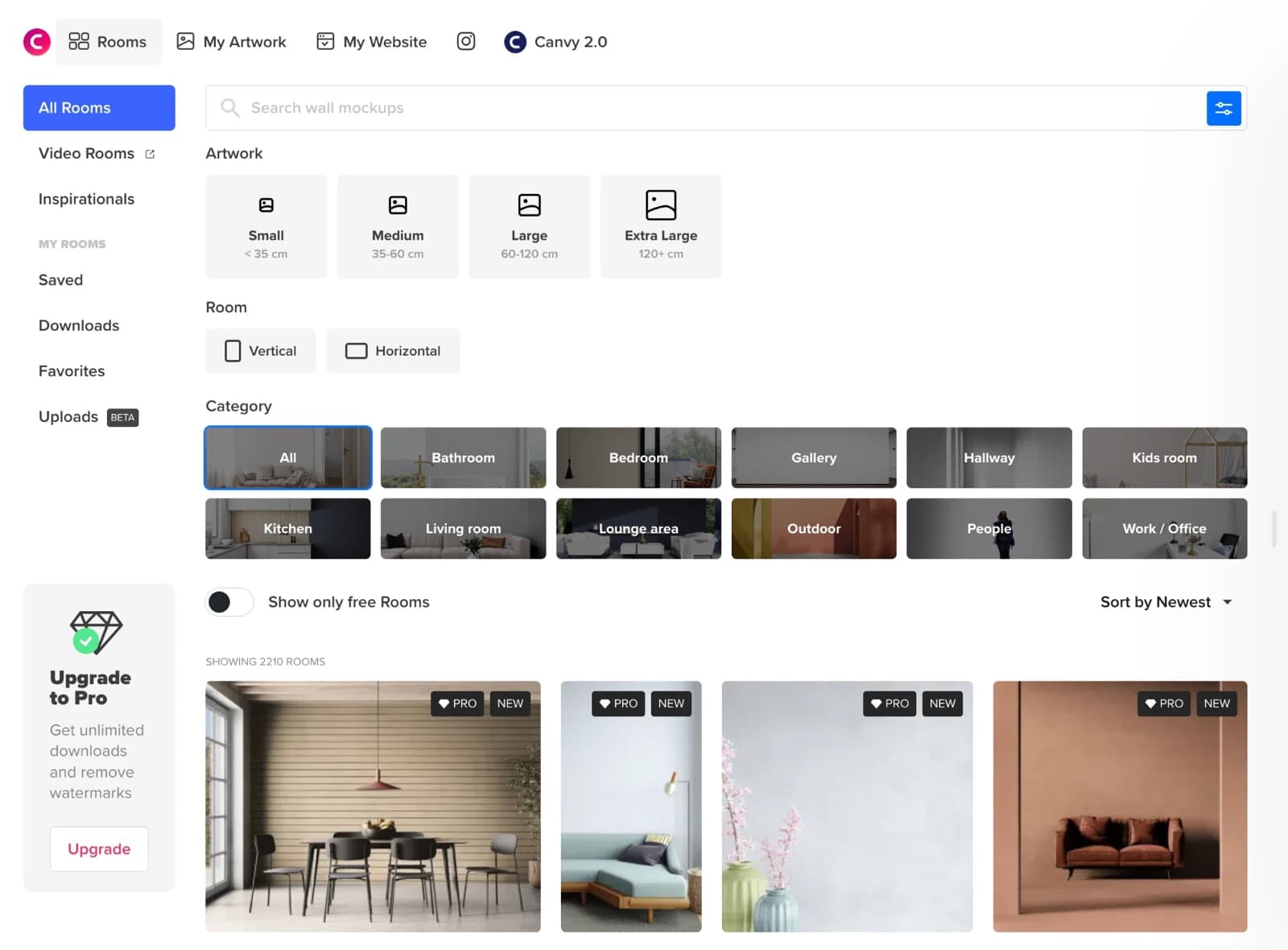Select the Small artwork size icon
Image resolution: width=1288 pixels, height=950 pixels.
pyautogui.click(x=266, y=205)
